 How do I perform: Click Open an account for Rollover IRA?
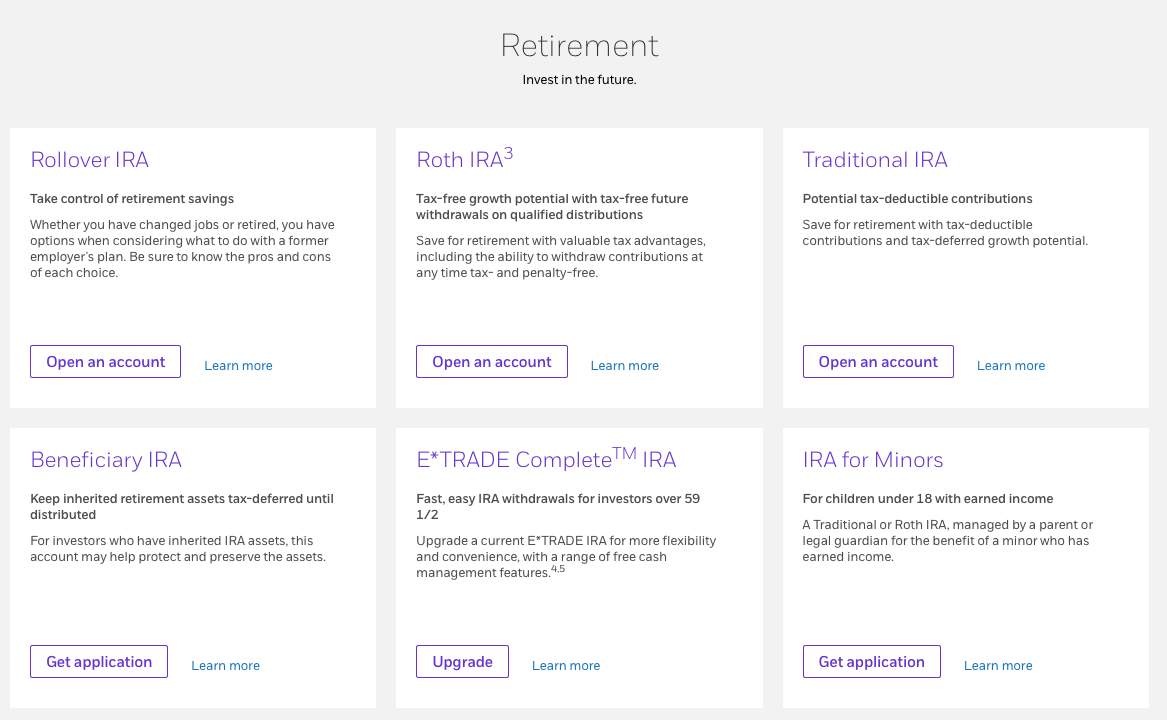(105, 361)
